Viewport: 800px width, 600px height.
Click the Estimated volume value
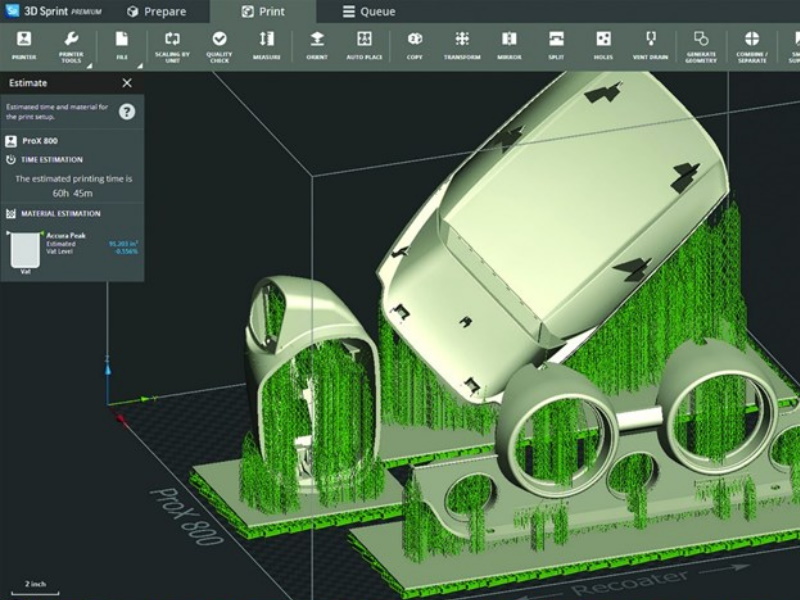(123, 244)
